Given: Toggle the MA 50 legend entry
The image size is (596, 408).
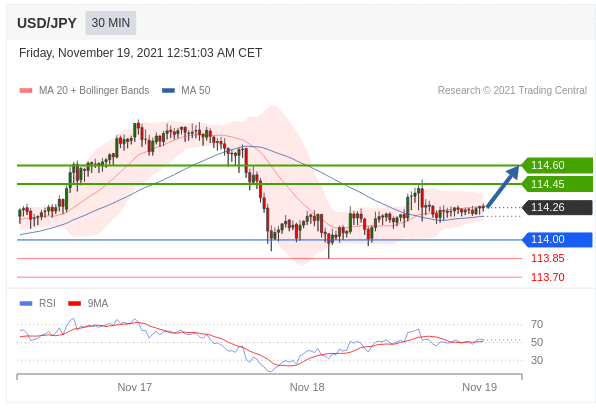Looking at the screenshot, I should [186, 90].
